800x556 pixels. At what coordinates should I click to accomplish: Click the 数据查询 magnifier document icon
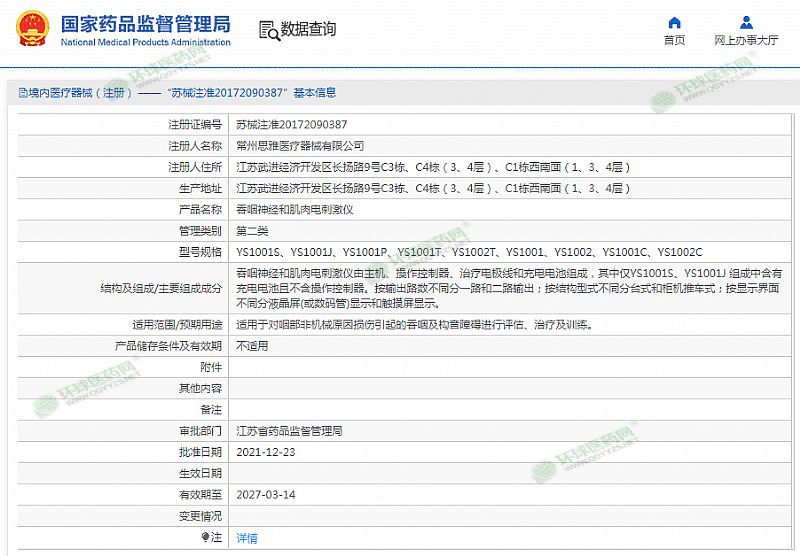point(267,30)
